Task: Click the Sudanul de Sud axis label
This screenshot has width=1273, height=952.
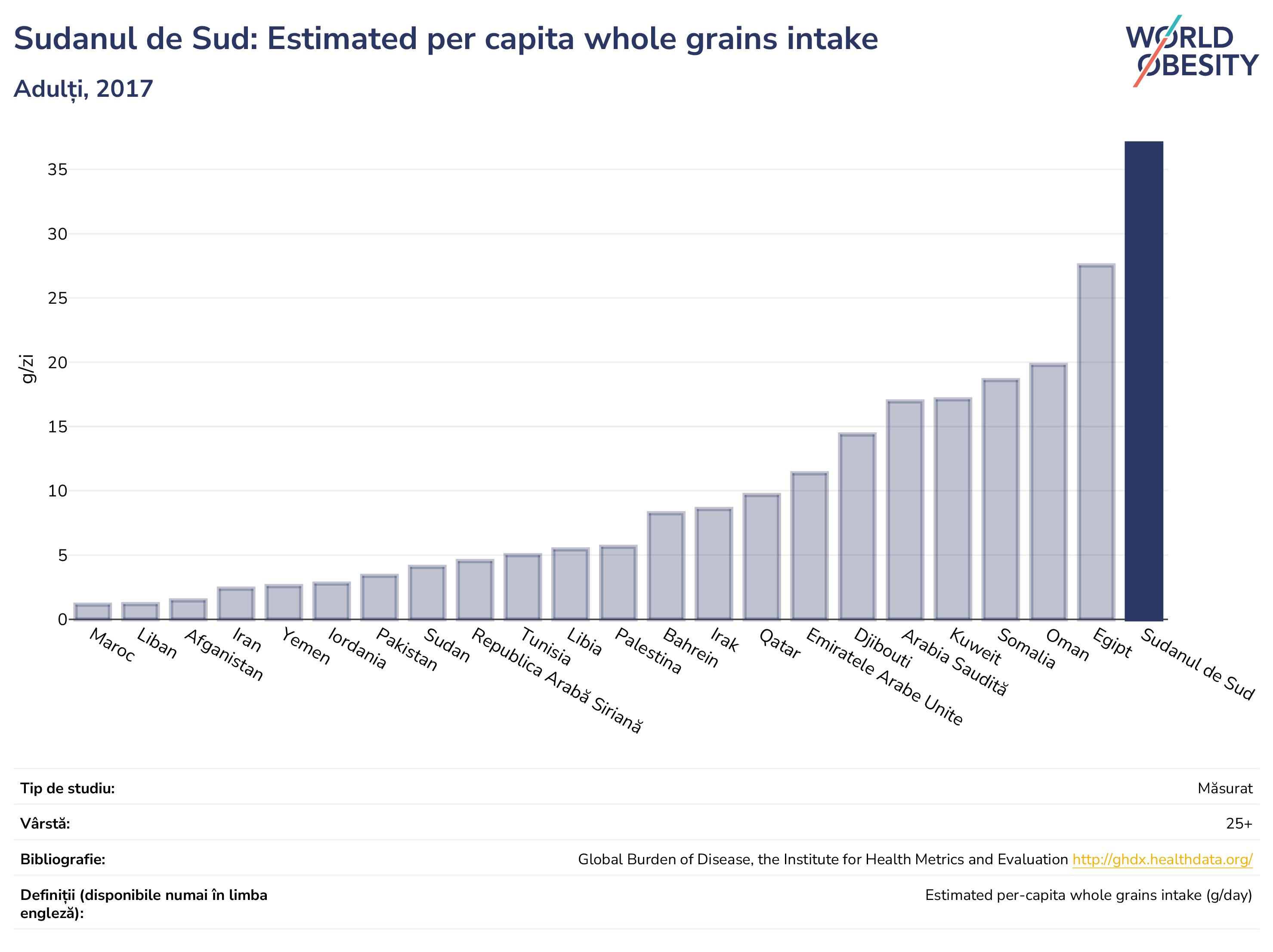Action: pos(1198,664)
